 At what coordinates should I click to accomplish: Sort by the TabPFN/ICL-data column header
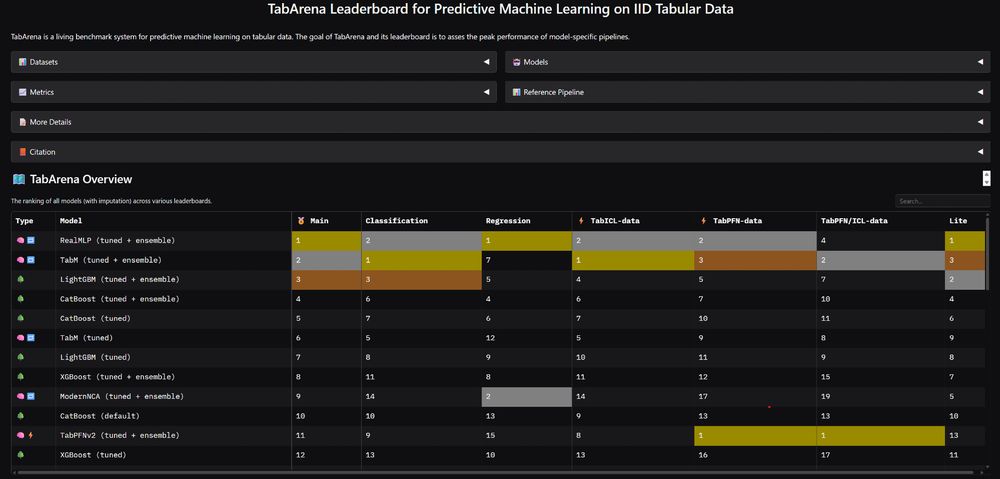(x=853, y=221)
